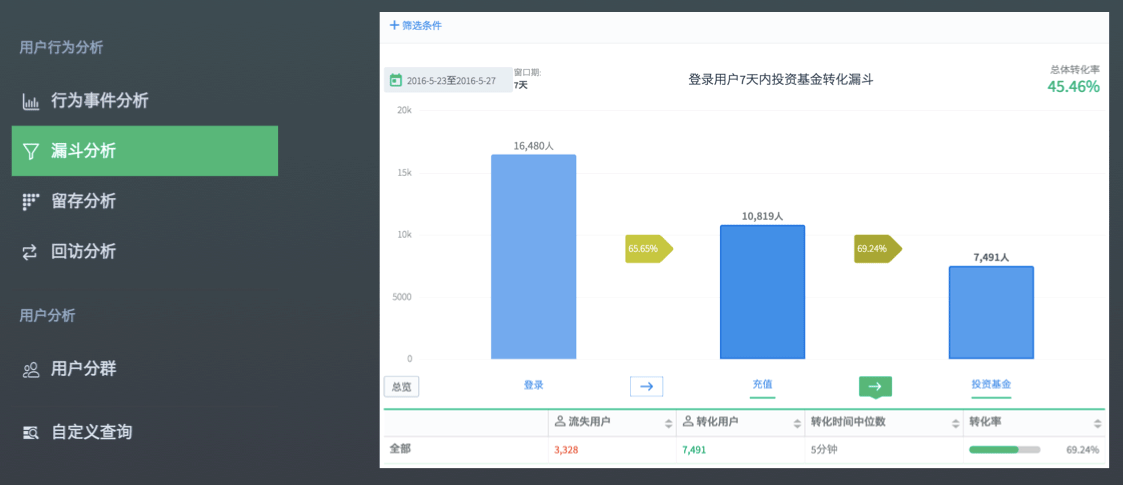Screen dimensions: 1123x485
Task: Select the green arrow between 充值 and 投资基金
Action: (x=875, y=386)
